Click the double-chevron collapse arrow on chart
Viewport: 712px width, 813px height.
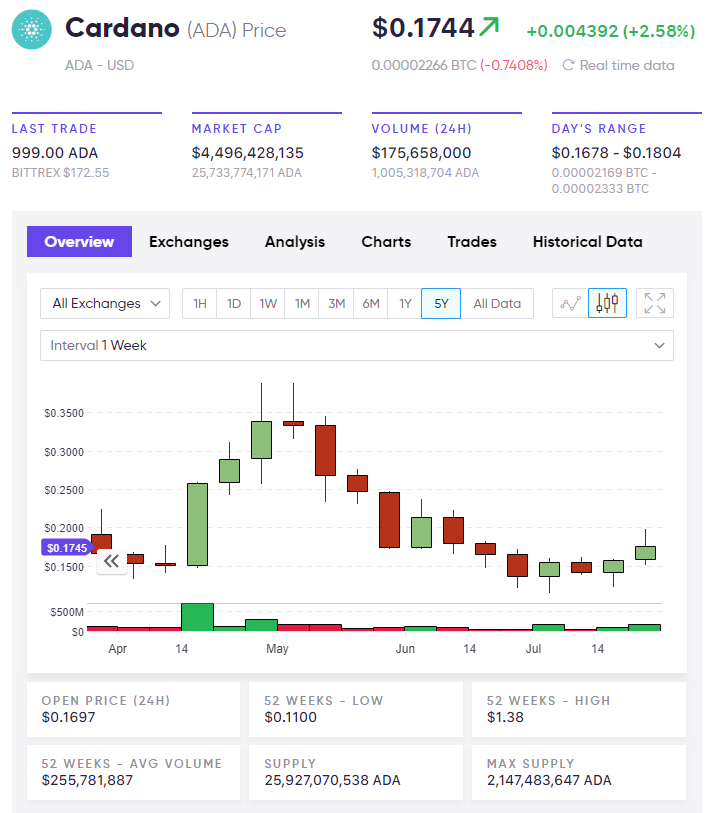tap(111, 561)
